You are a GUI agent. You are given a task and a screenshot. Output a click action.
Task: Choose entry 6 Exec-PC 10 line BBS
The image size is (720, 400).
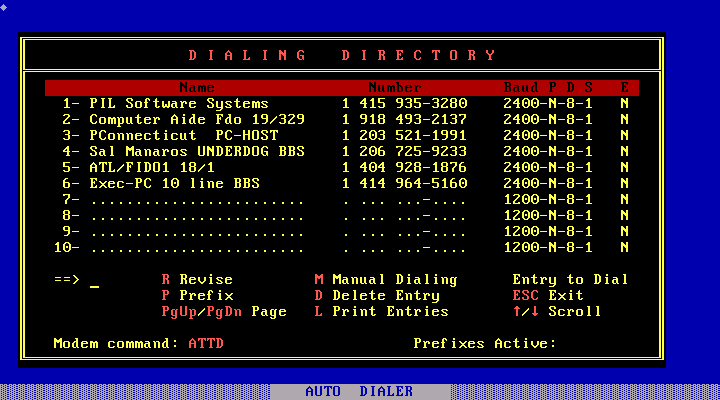coord(161,184)
